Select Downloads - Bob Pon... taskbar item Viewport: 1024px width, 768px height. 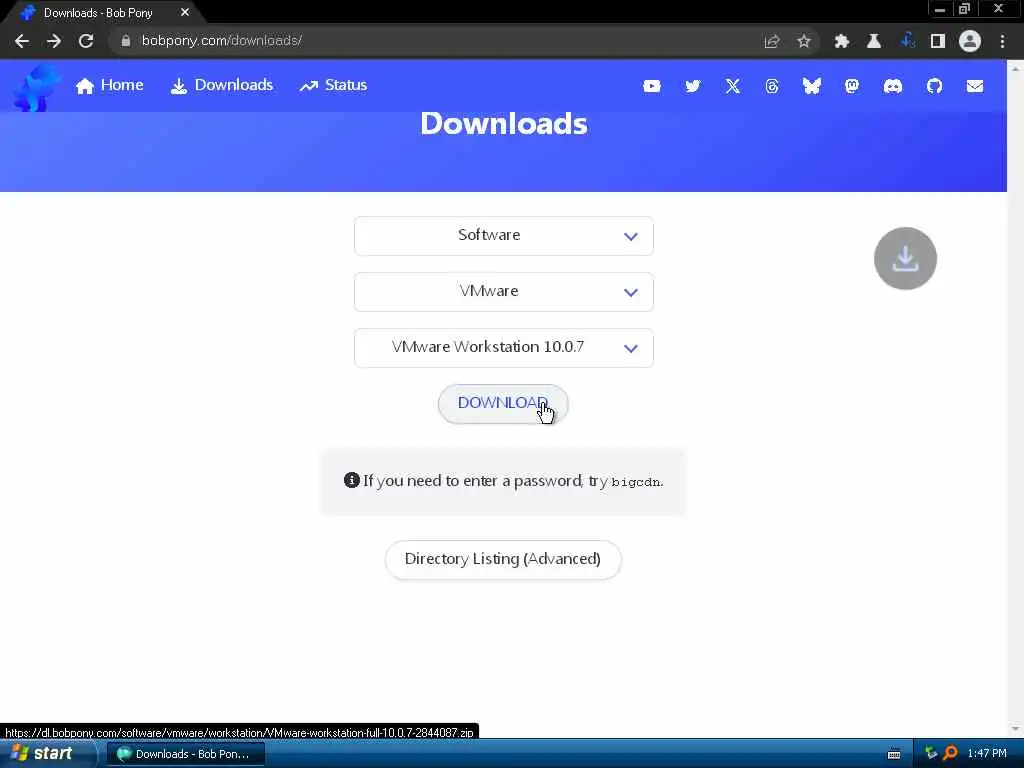pyautogui.click(x=186, y=754)
